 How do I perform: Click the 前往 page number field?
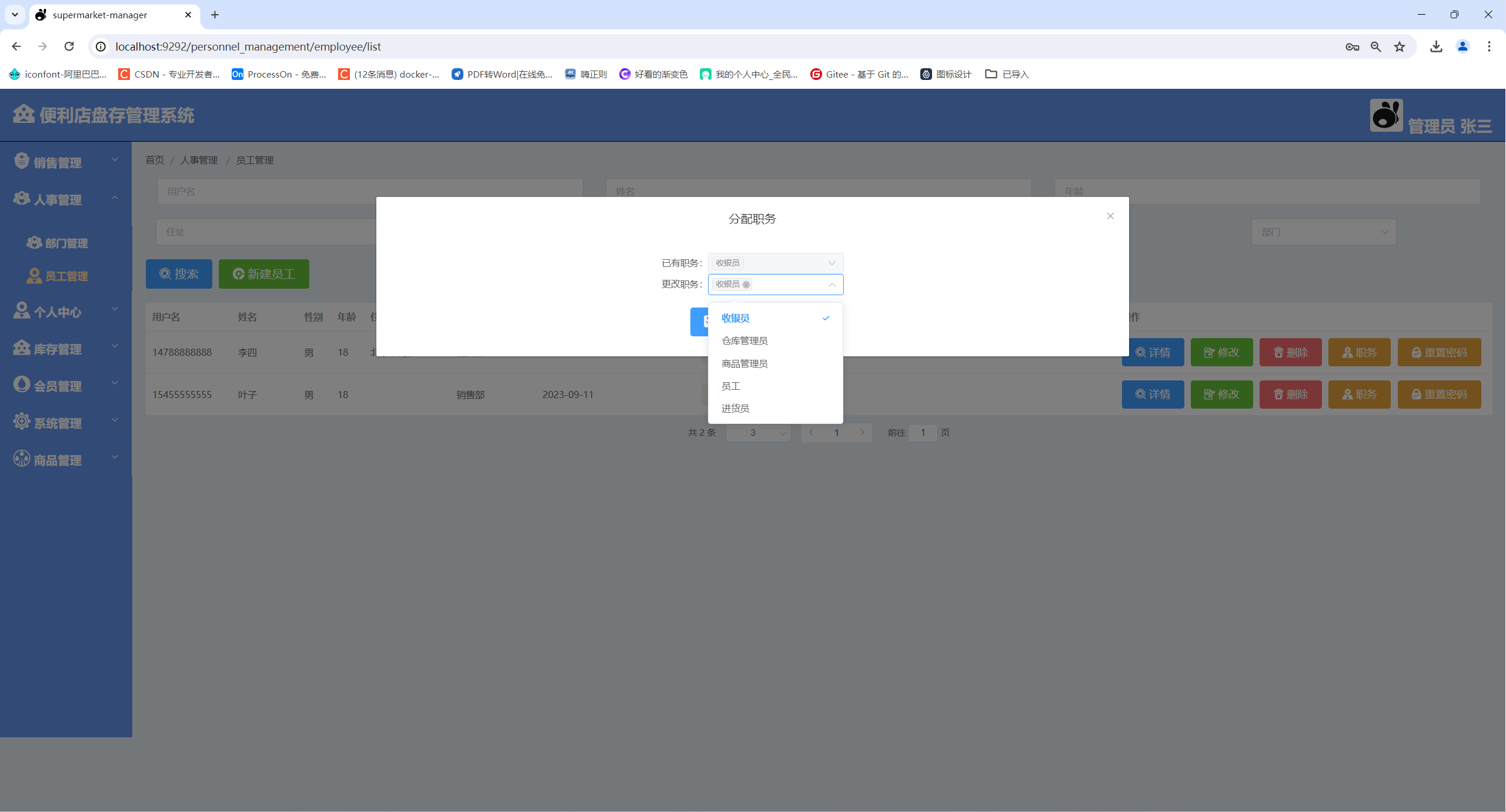(x=923, y=432)
